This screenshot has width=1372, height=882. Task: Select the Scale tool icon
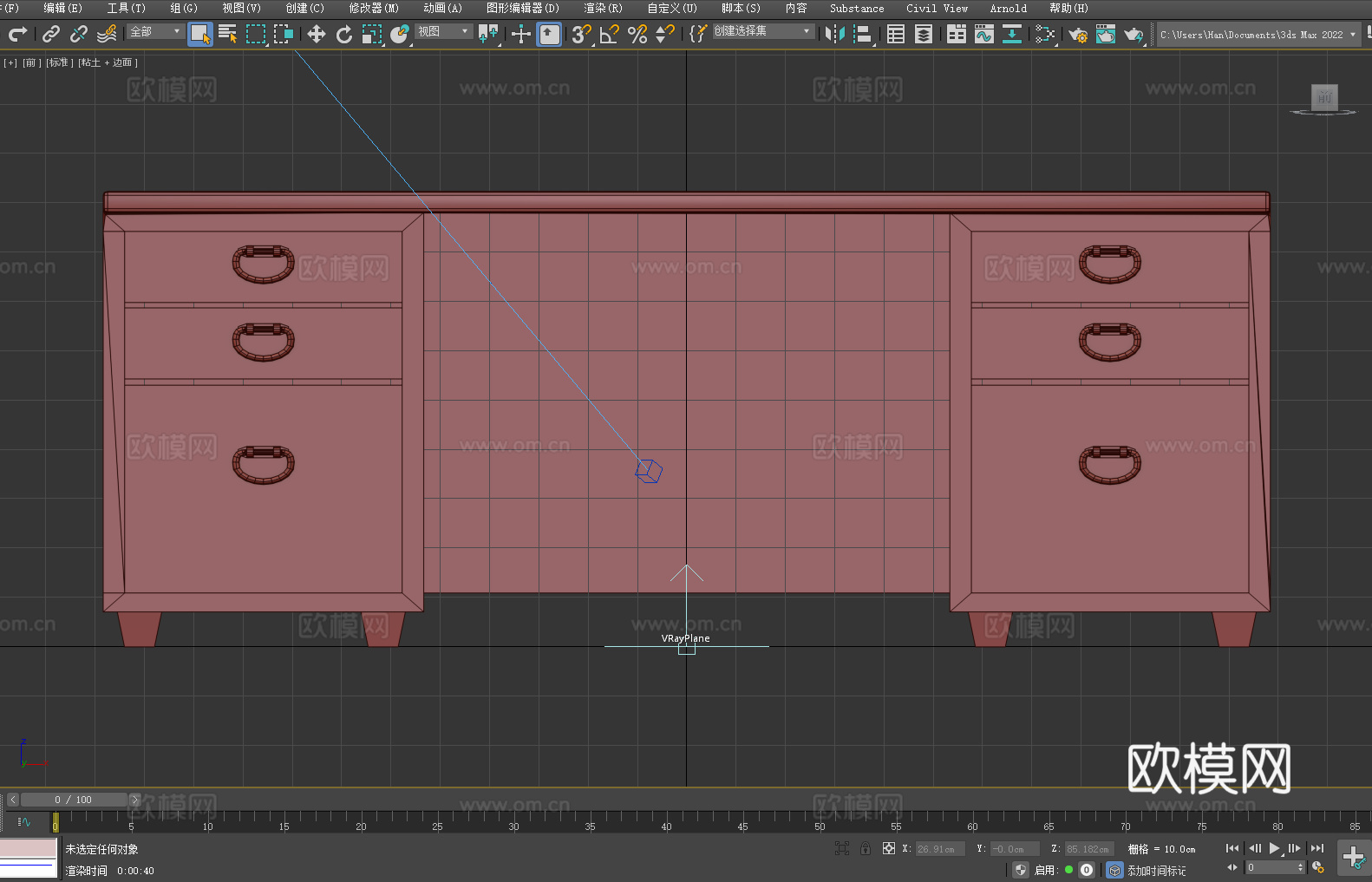tap(372, 34)
